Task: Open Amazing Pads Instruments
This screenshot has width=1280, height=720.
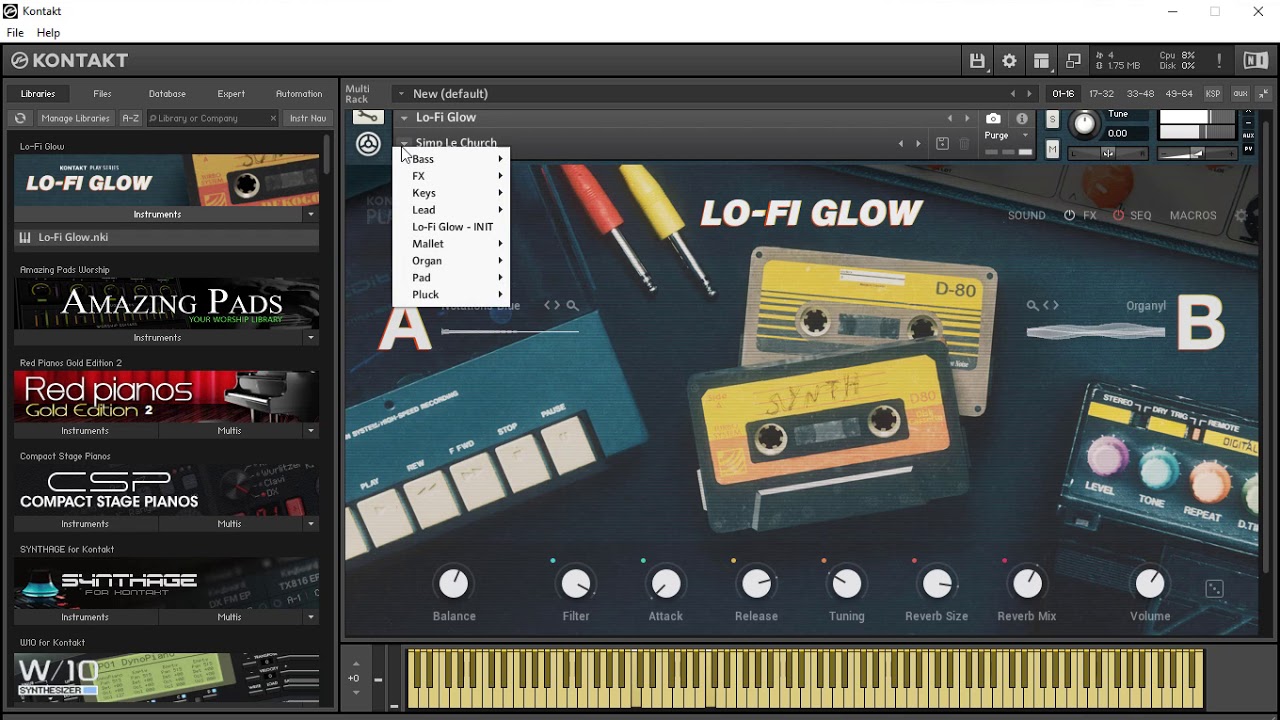Action: tap(157, 338)
